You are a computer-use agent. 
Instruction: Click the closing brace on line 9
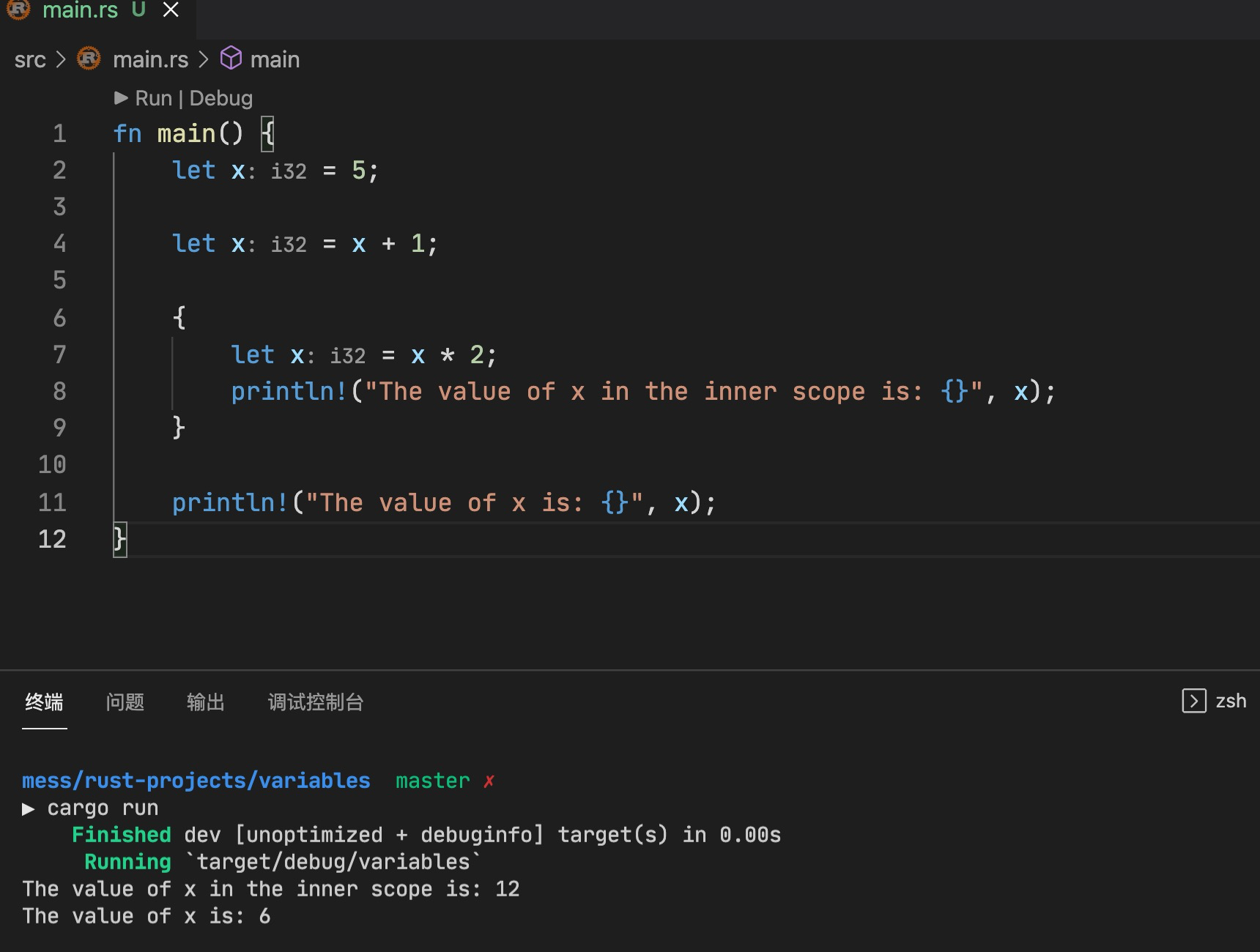179,428
